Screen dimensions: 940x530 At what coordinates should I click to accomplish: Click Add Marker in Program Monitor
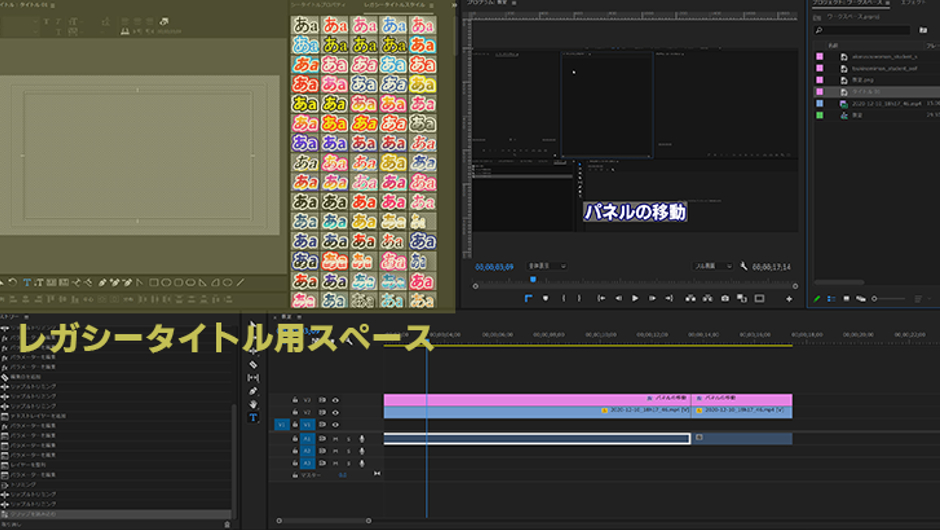545,299
